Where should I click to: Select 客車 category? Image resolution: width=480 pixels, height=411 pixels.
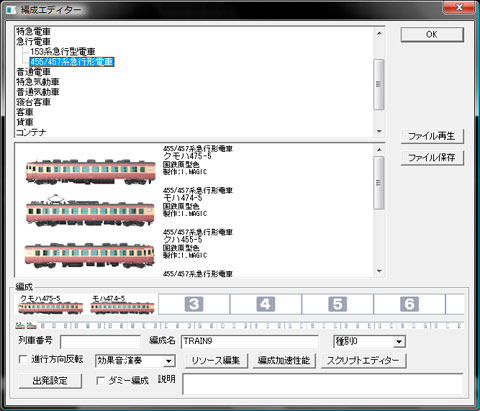pos(25,112)
